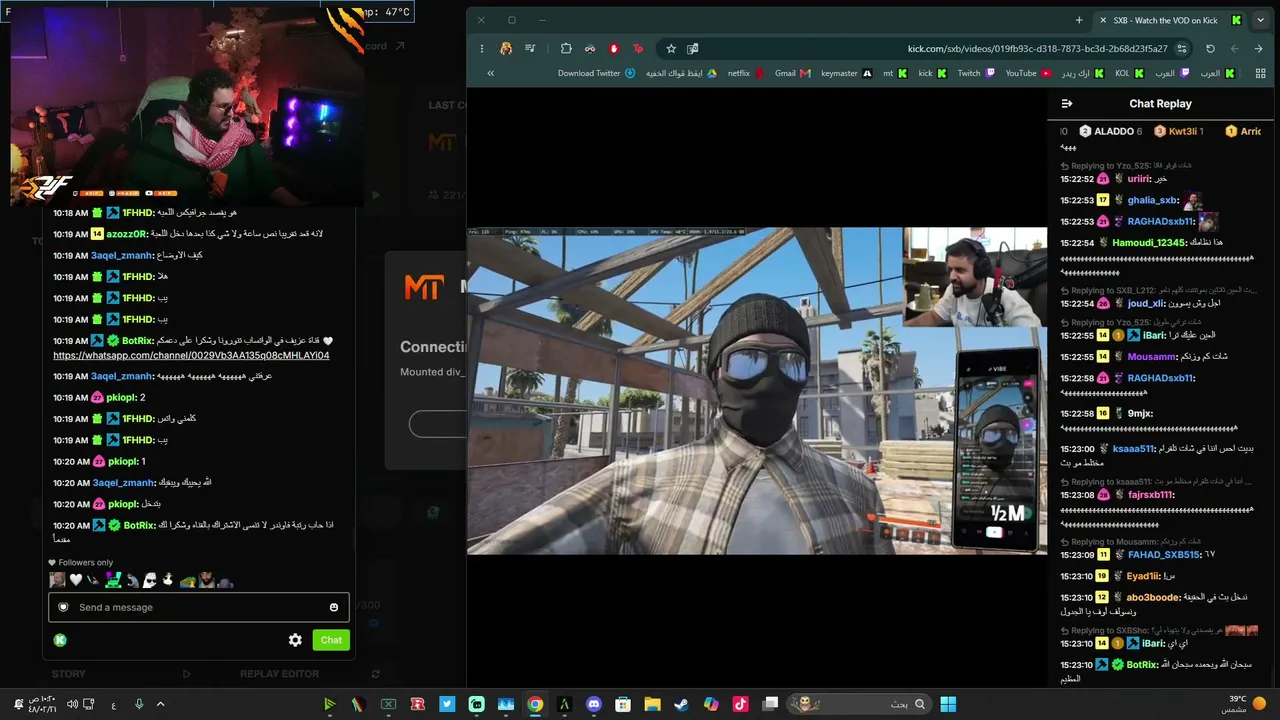Open Discord from the taskbar

[x=594, y=704]
